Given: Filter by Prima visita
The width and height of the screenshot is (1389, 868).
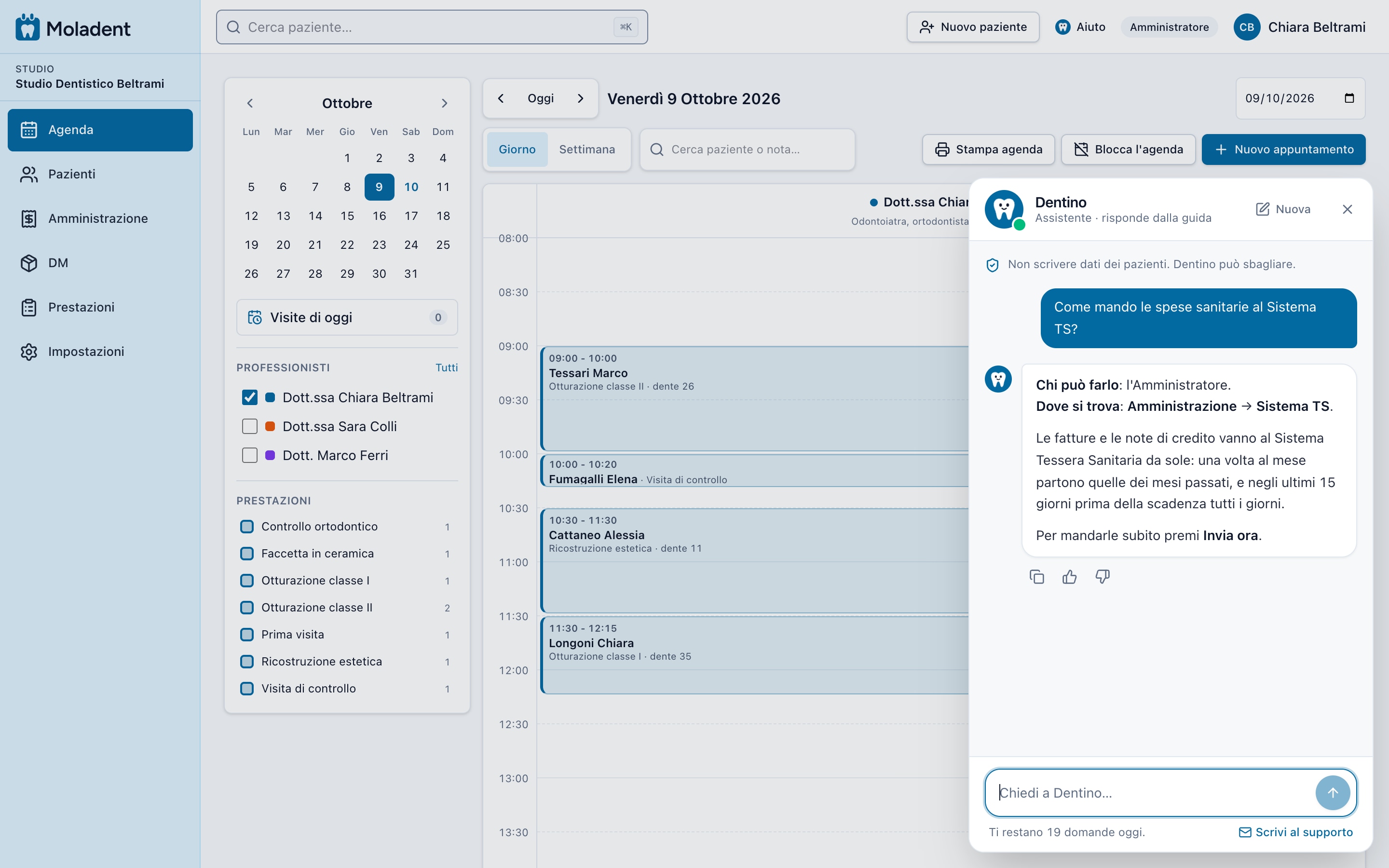Looking at the screenshot, I should pyautogui.click(x=344, y=634).
